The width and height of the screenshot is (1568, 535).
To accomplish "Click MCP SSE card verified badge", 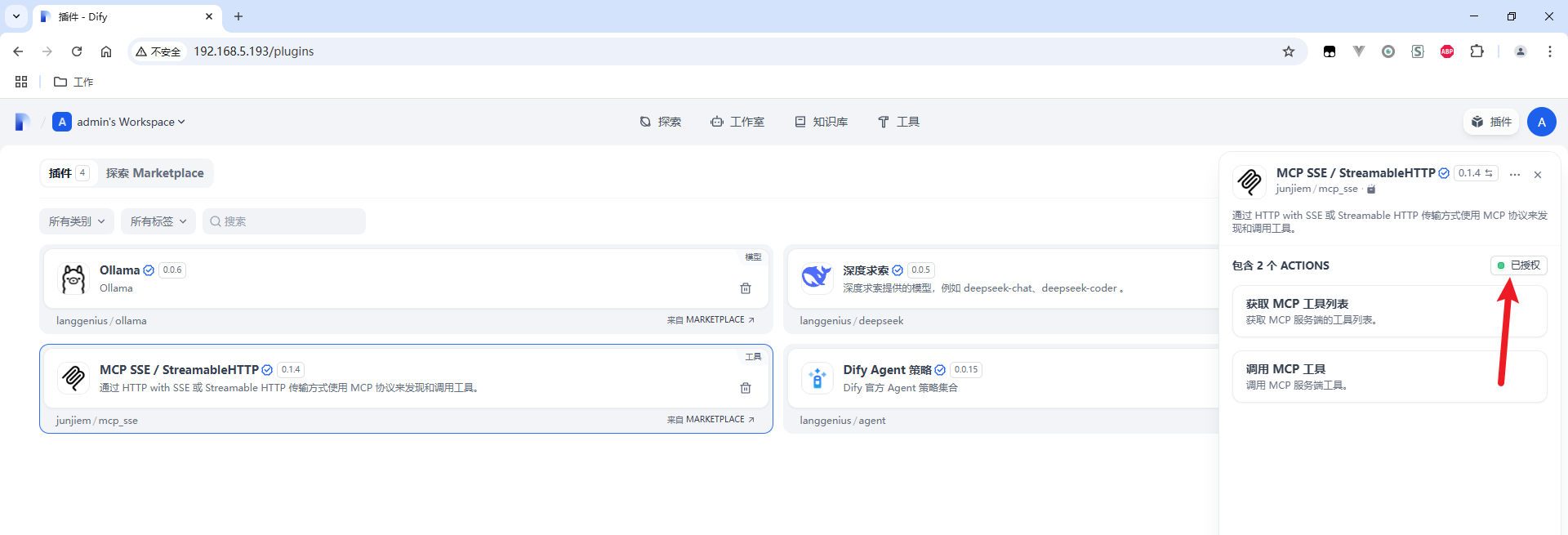I will tap(267, 370).
